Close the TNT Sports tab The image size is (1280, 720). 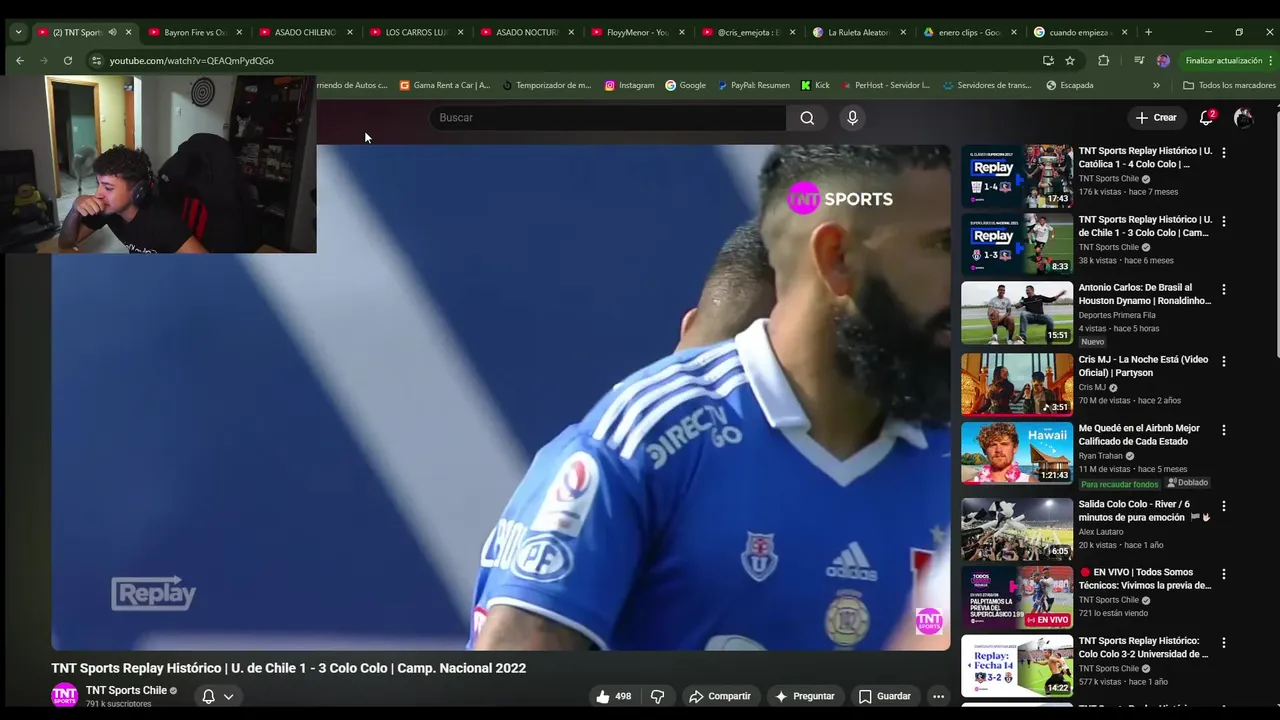coord(128,32)
